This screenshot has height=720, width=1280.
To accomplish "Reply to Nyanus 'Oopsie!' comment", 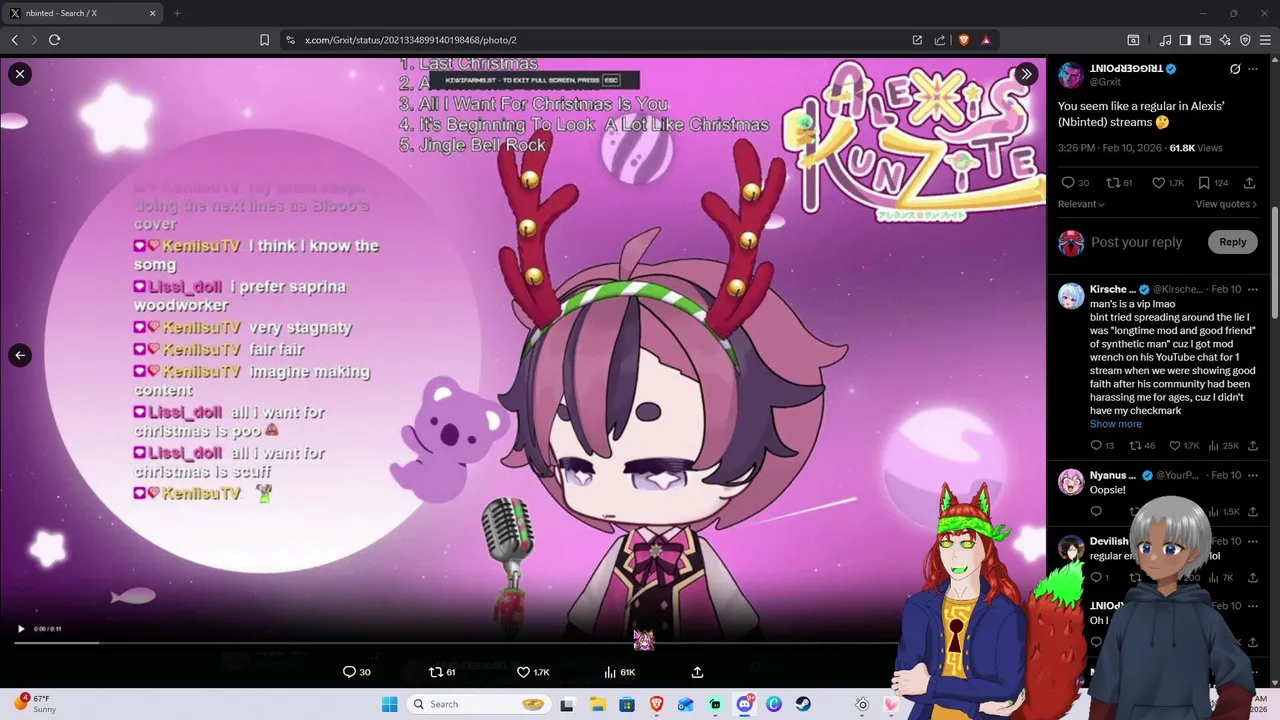I will click(x=1096, y=512).
